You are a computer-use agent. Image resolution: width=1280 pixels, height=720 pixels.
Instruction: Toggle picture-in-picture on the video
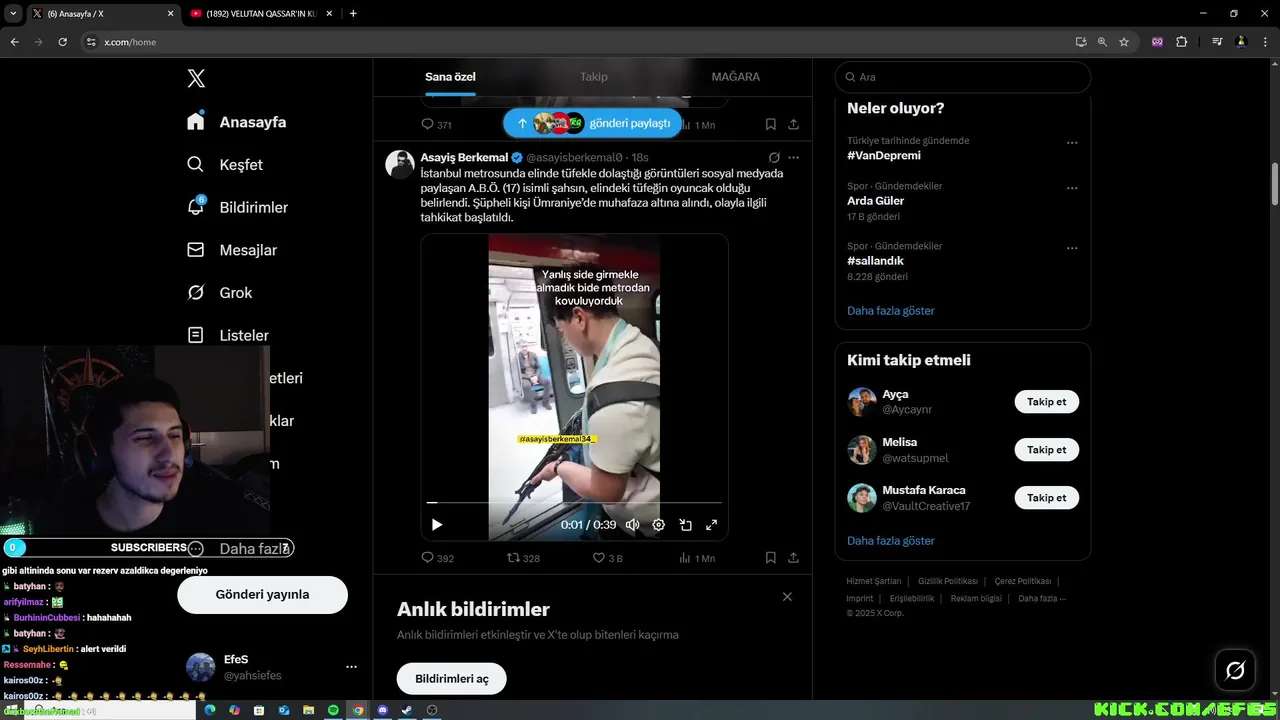686,525
